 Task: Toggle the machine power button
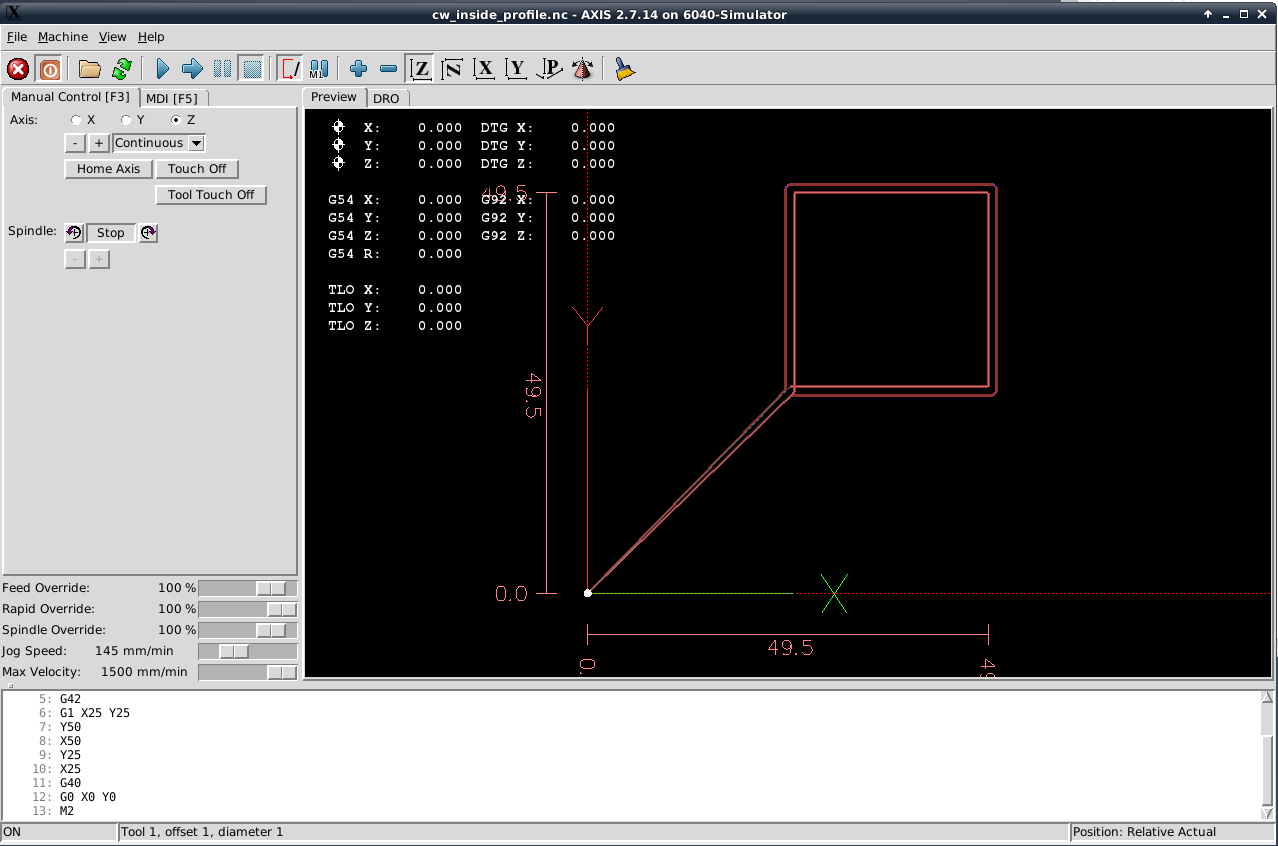(49, 69)
